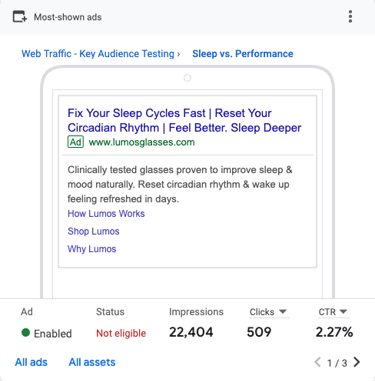Click the ad description text block

(x=180, y=184)
